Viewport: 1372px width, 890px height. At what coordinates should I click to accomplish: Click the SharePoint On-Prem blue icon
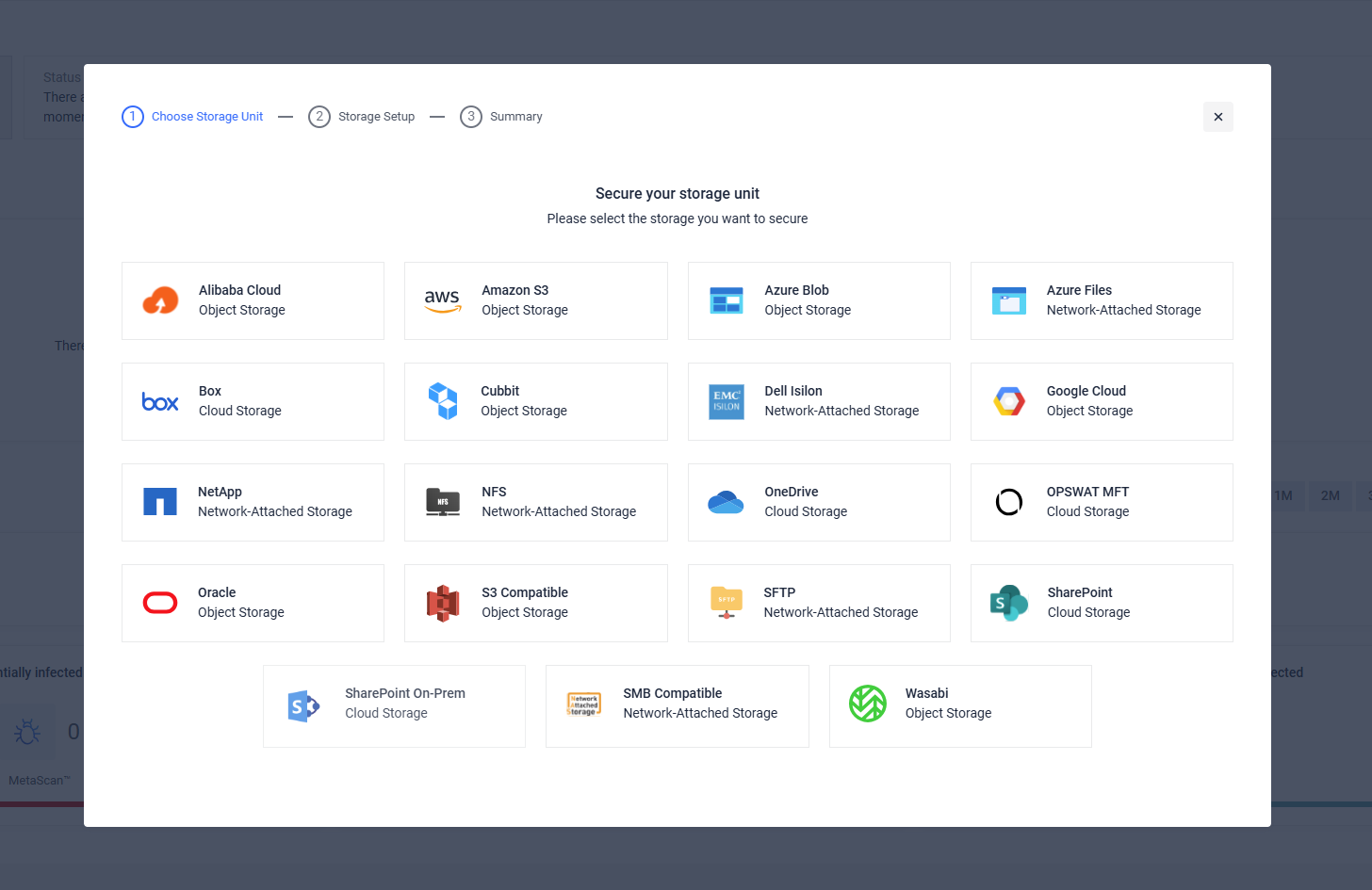tap(302, 706)
